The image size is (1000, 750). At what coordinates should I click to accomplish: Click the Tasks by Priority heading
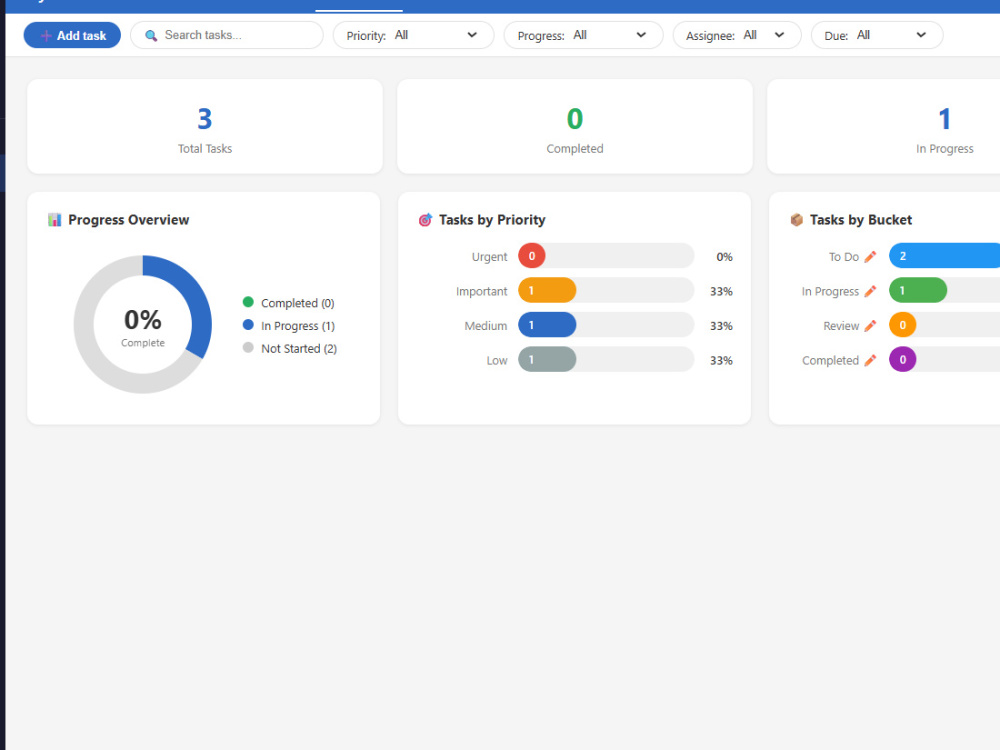tap(492, 220)
